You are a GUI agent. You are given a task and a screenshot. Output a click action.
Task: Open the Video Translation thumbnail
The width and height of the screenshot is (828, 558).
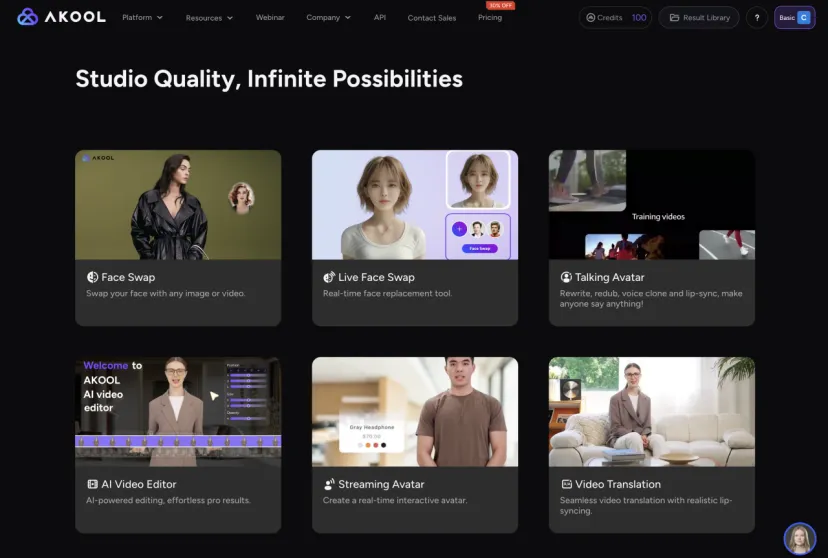pos(652,412)
